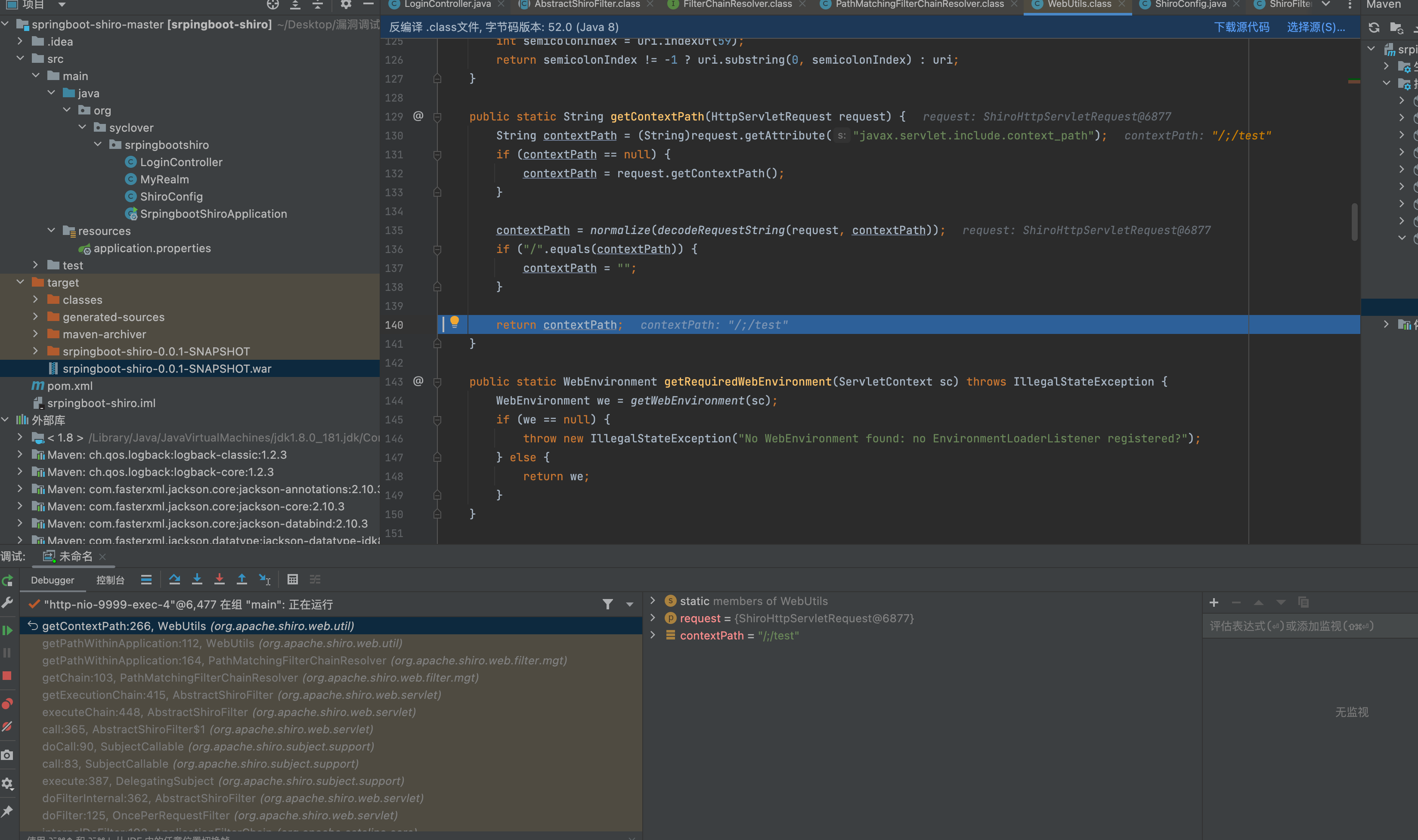
Task: Select pom.xml in project tree
Action: click(70, 386)
